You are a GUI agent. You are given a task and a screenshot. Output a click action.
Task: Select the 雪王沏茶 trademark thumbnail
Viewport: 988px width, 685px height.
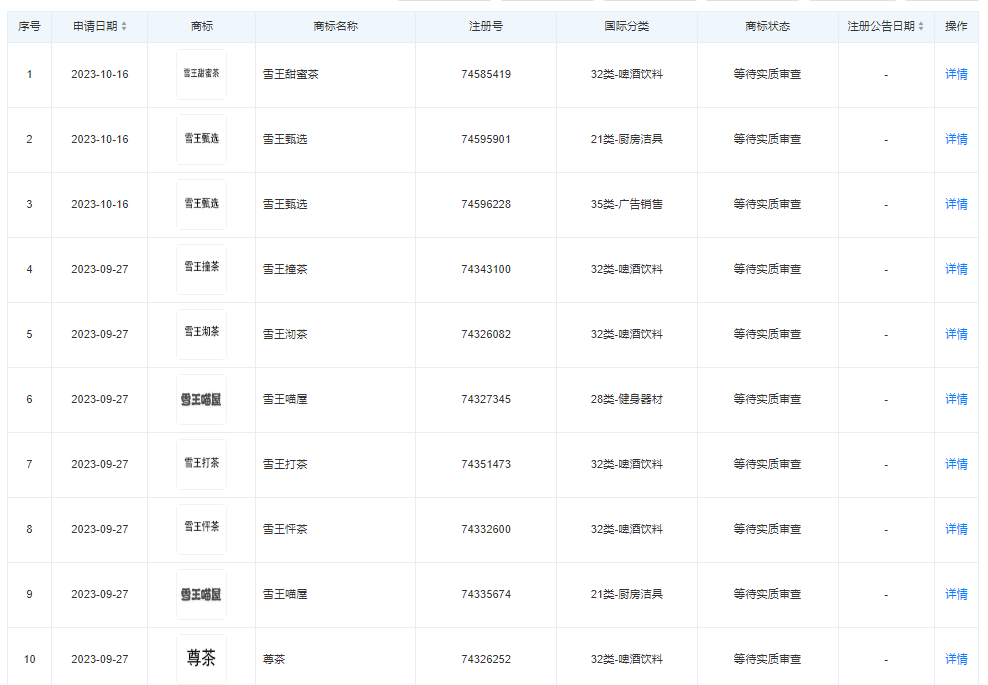201,334
